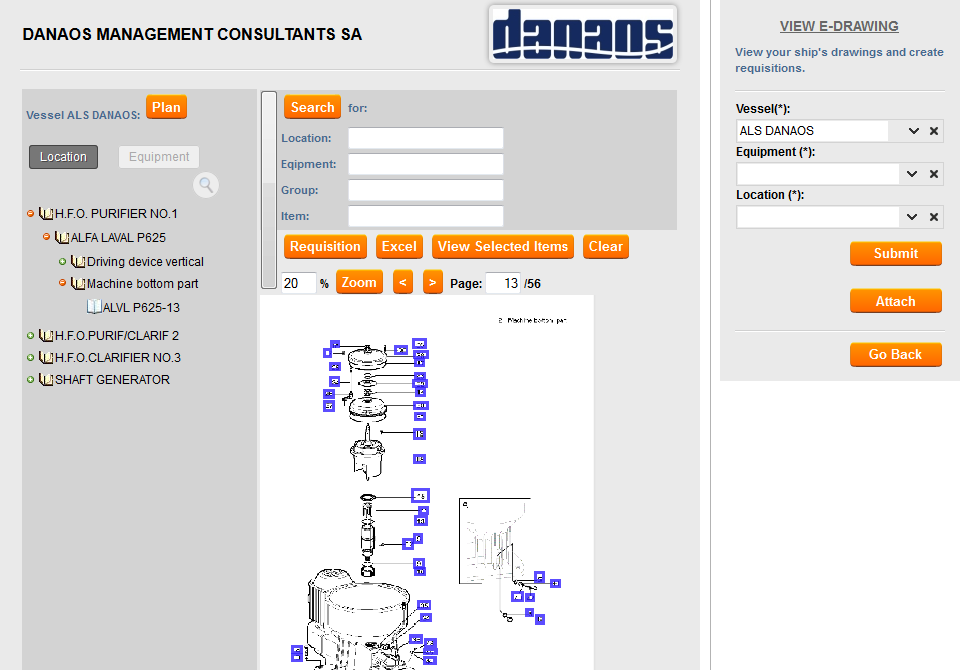
Task: Expand the H.F.O.PURIF/CLARIF 2 node
Action: coord(30,335)
